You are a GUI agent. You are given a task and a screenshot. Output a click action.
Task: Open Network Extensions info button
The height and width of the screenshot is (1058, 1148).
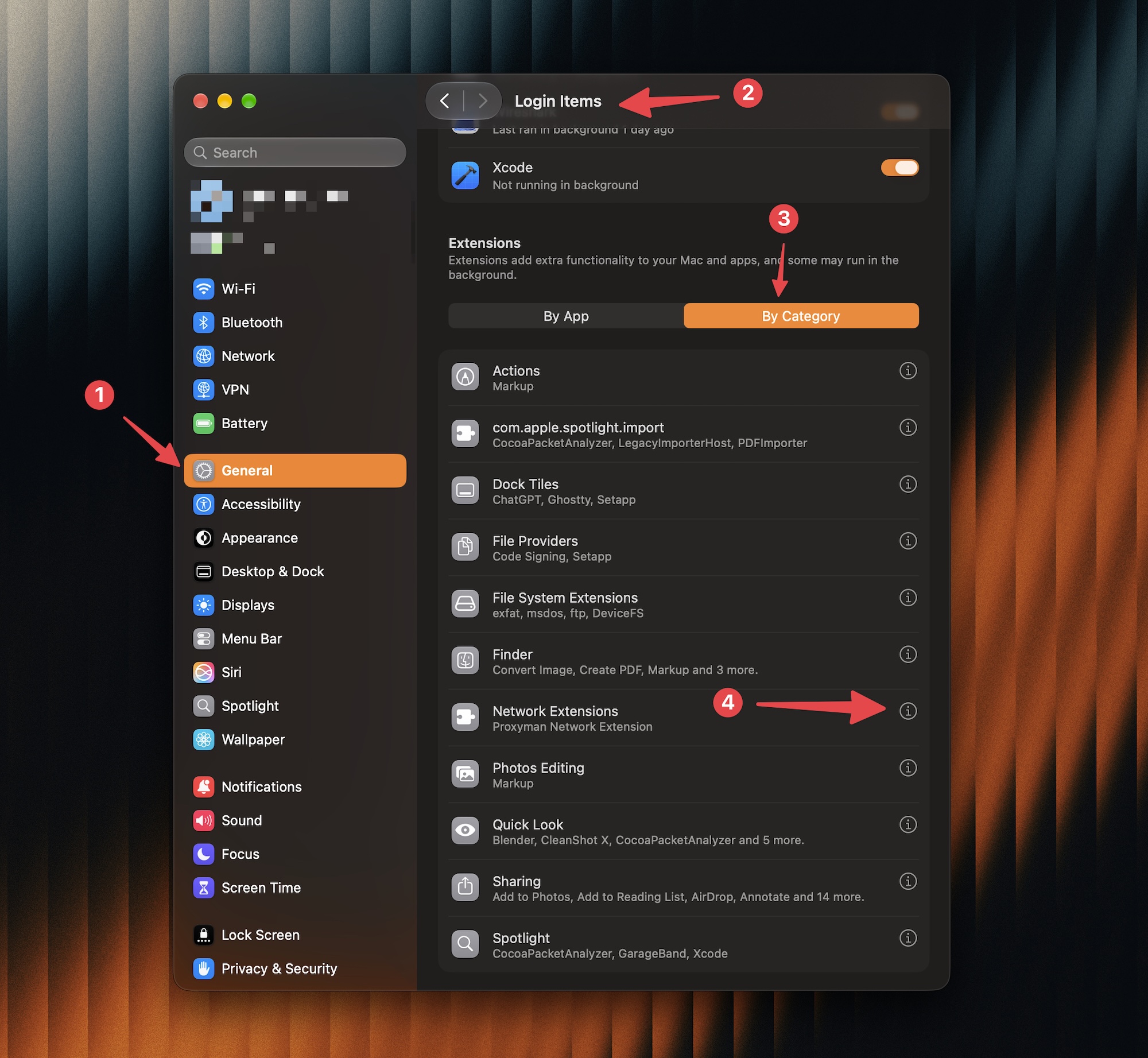click(x=907, y=711)
